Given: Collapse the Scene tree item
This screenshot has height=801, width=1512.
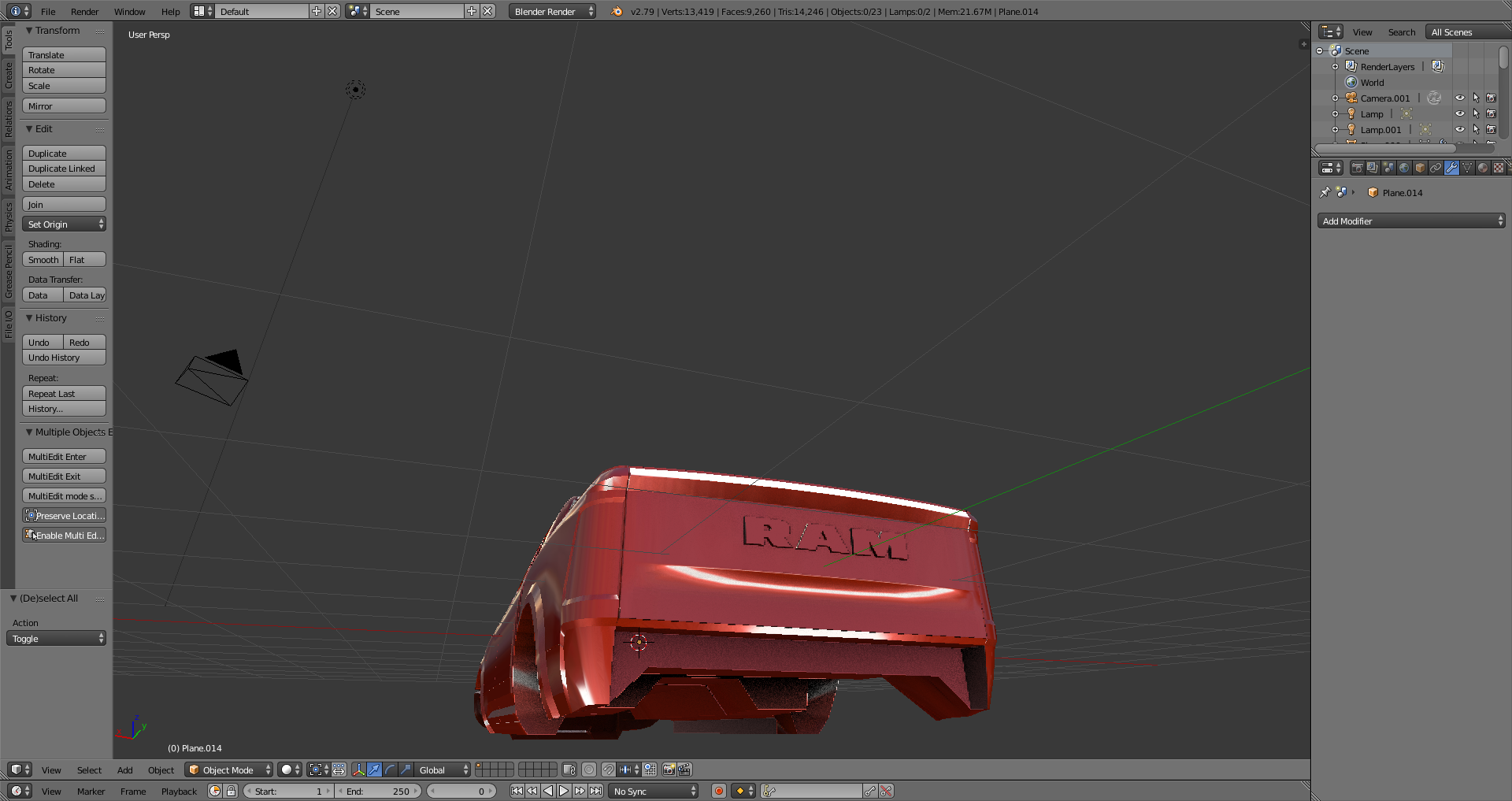Looking at the screenshot, I should [x=1320, y=51].
